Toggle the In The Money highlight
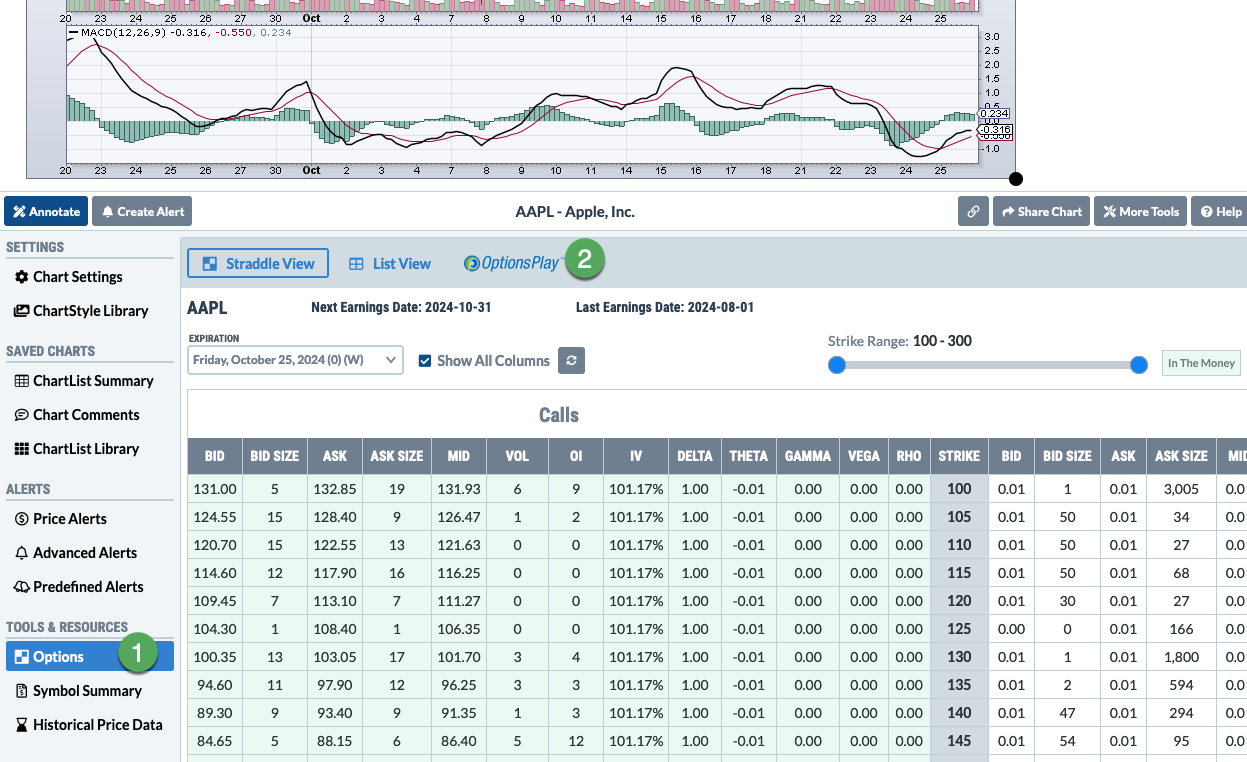Screen dimensions: 1247x762 [1201, 363]
